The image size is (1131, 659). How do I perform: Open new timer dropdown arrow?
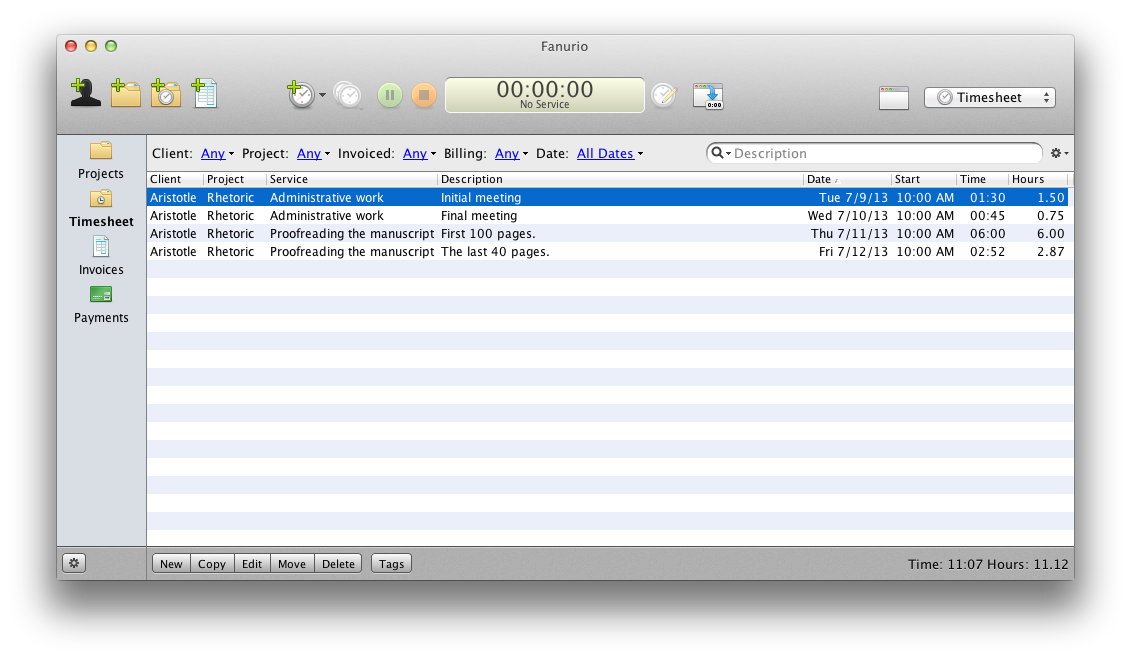[322, 95]
